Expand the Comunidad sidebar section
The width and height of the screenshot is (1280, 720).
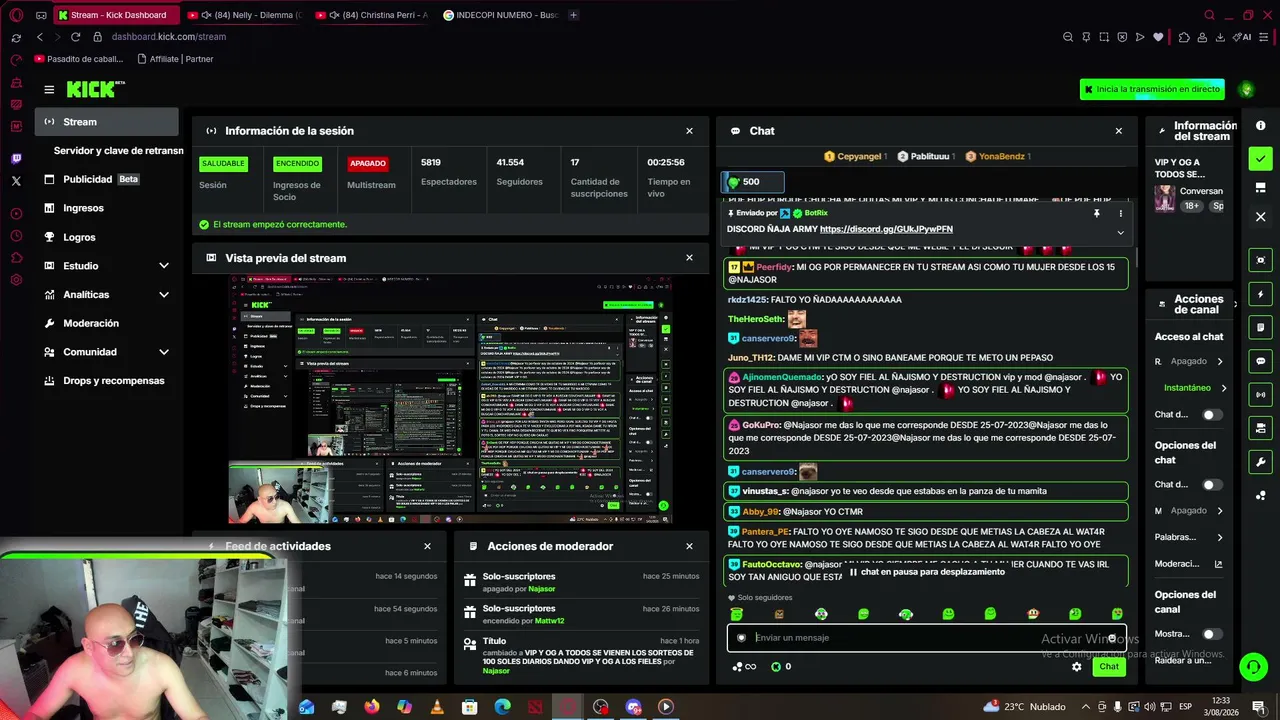pos(164,352)
